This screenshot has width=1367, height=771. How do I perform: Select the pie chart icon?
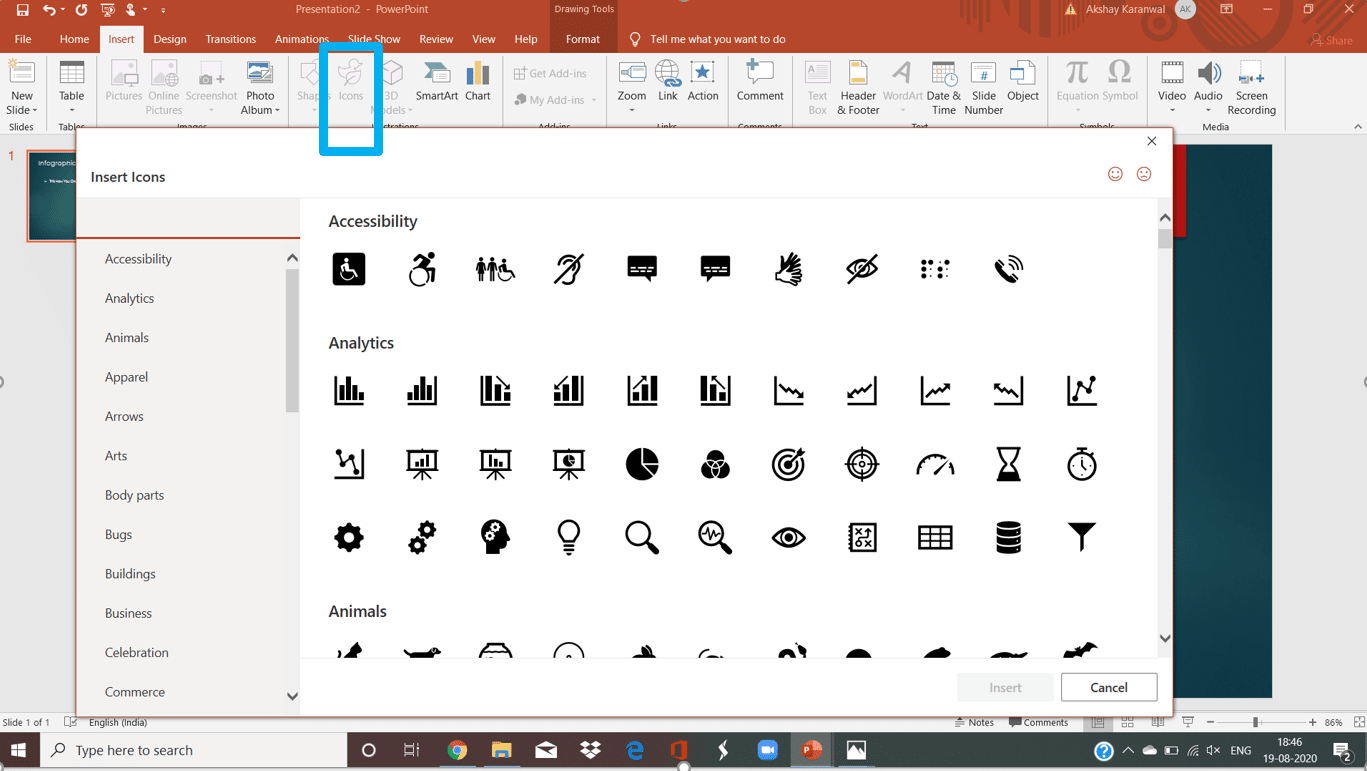click(642, 464)
